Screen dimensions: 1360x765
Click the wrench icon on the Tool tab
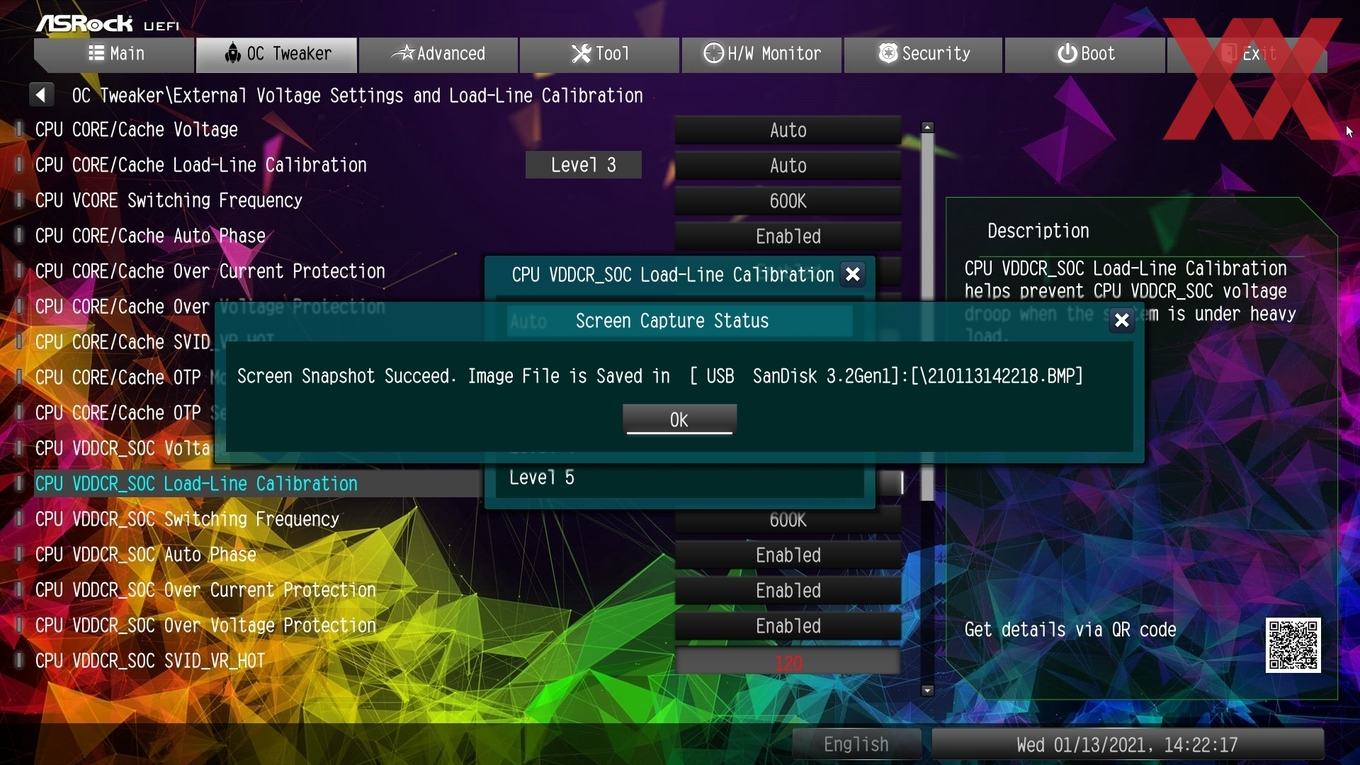coord(581,53)
